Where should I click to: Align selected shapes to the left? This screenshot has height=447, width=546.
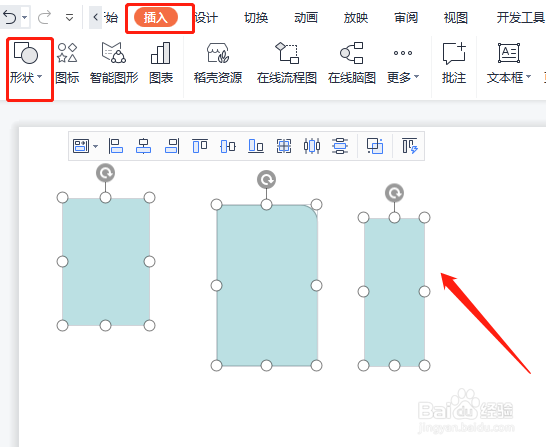coord(116,146)
